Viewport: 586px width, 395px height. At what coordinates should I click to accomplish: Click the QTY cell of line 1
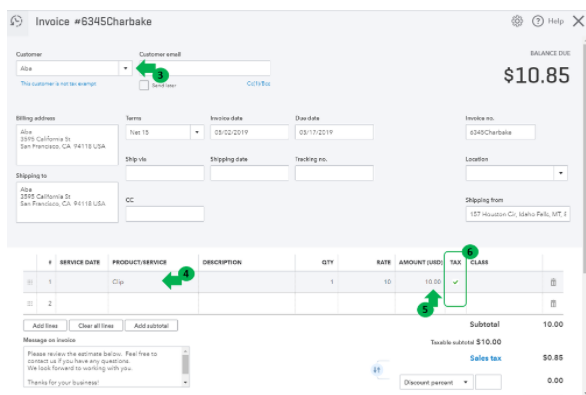(x=316, y=282)
